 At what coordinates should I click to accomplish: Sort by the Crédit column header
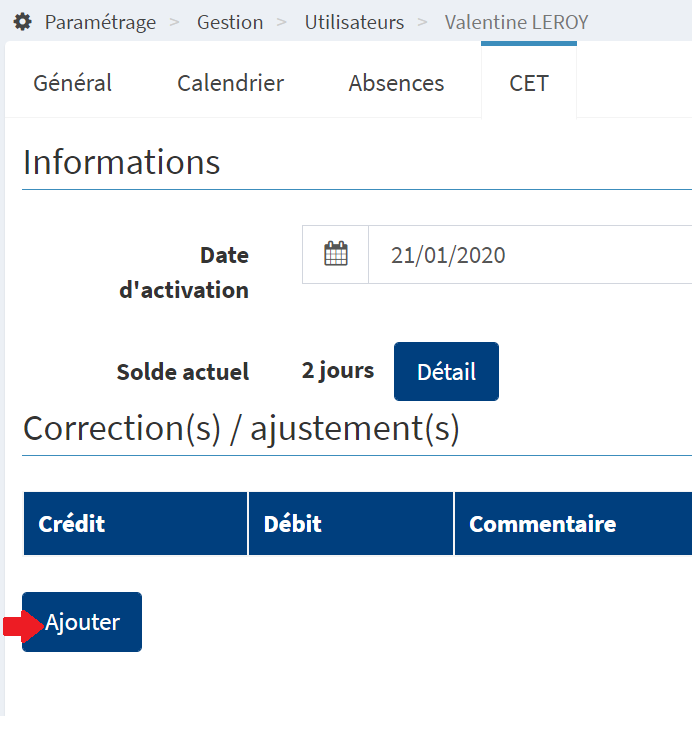tap(135, 524)
